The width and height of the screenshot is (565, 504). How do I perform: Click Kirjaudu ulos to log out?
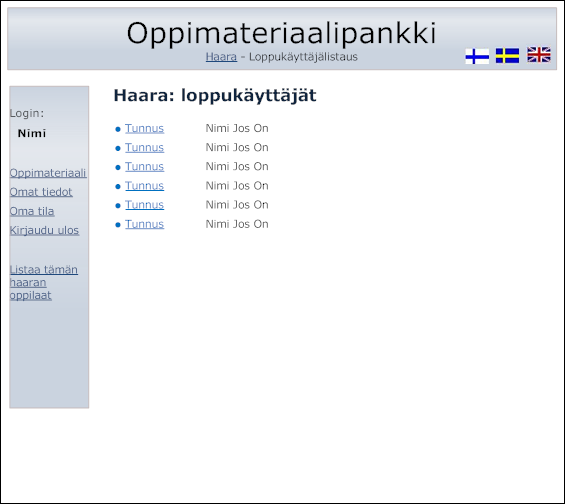[x=44, y=230]
